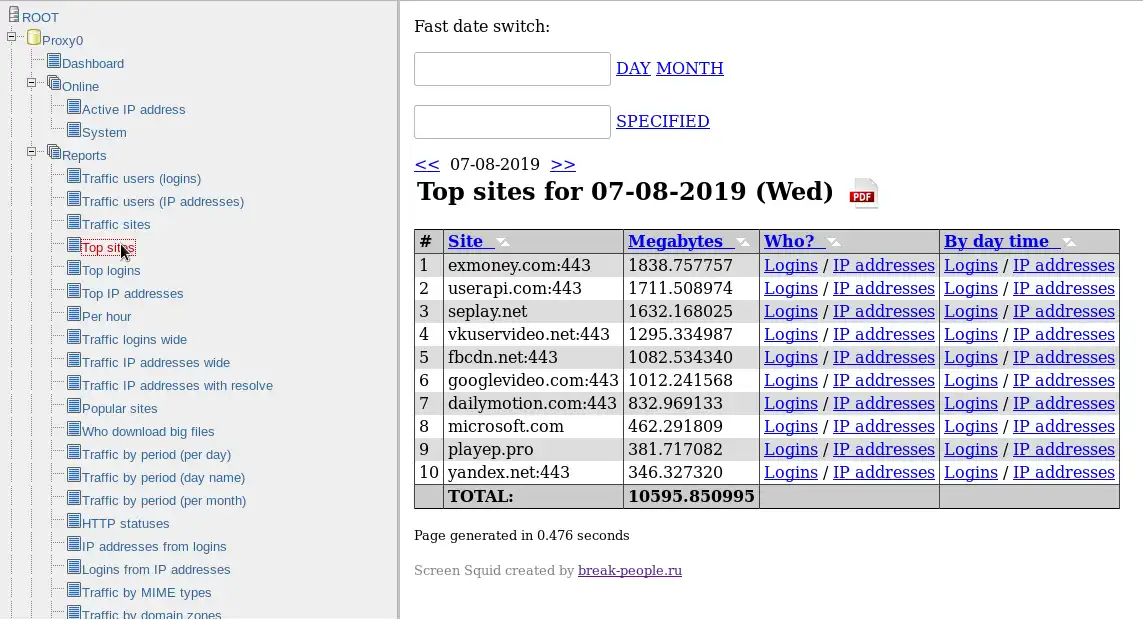Open Traffic by period (per month)
The image size is (1143, 620).
coord(164,501)
